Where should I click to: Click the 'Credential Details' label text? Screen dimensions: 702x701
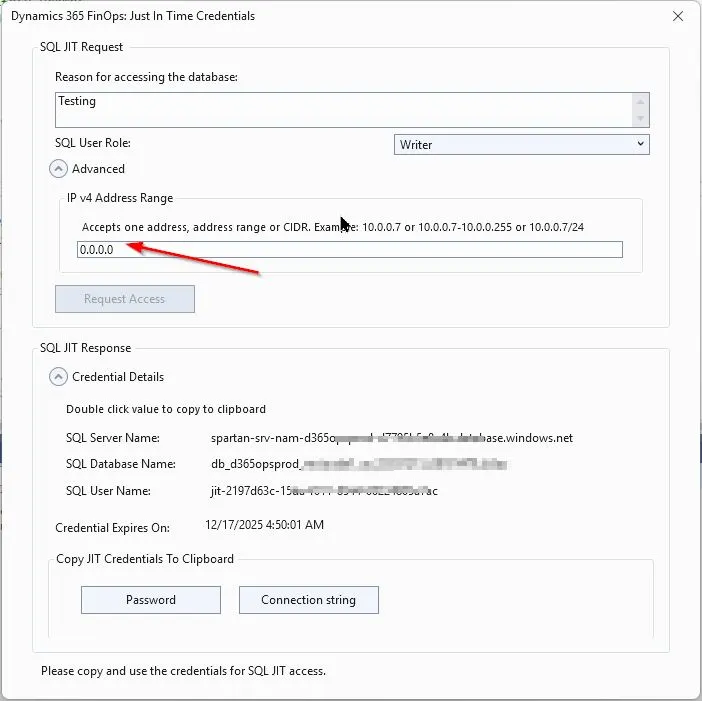click(x=118, y=377)
